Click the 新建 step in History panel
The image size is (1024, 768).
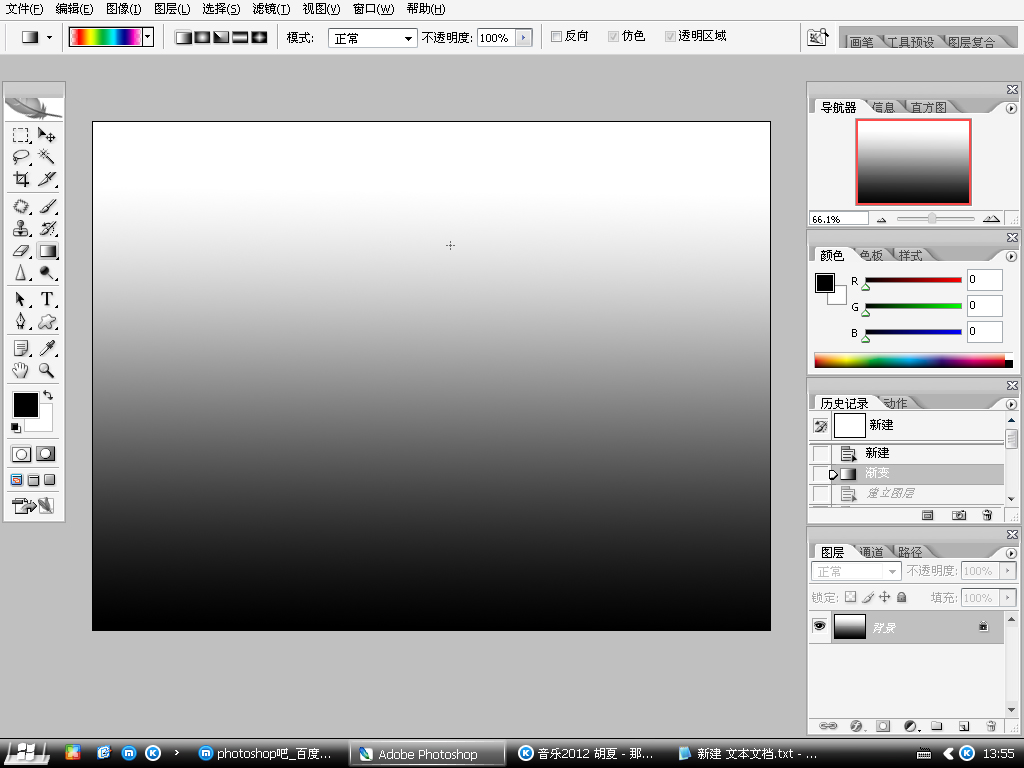[x=877, y=453]
